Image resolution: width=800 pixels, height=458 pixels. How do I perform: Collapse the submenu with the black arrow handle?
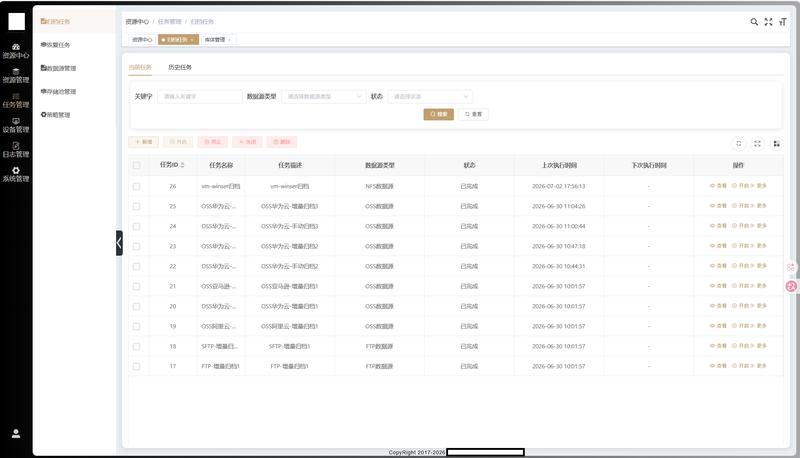point(119,243)
